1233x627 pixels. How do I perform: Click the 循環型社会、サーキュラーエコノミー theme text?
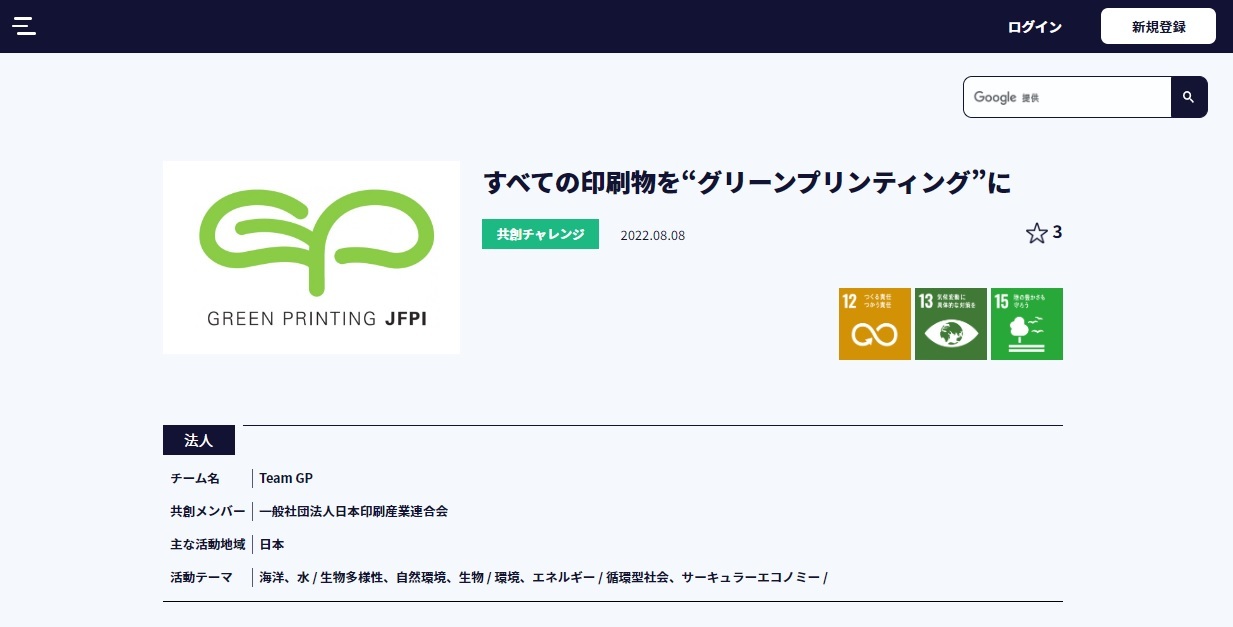[x=712, y=577]
